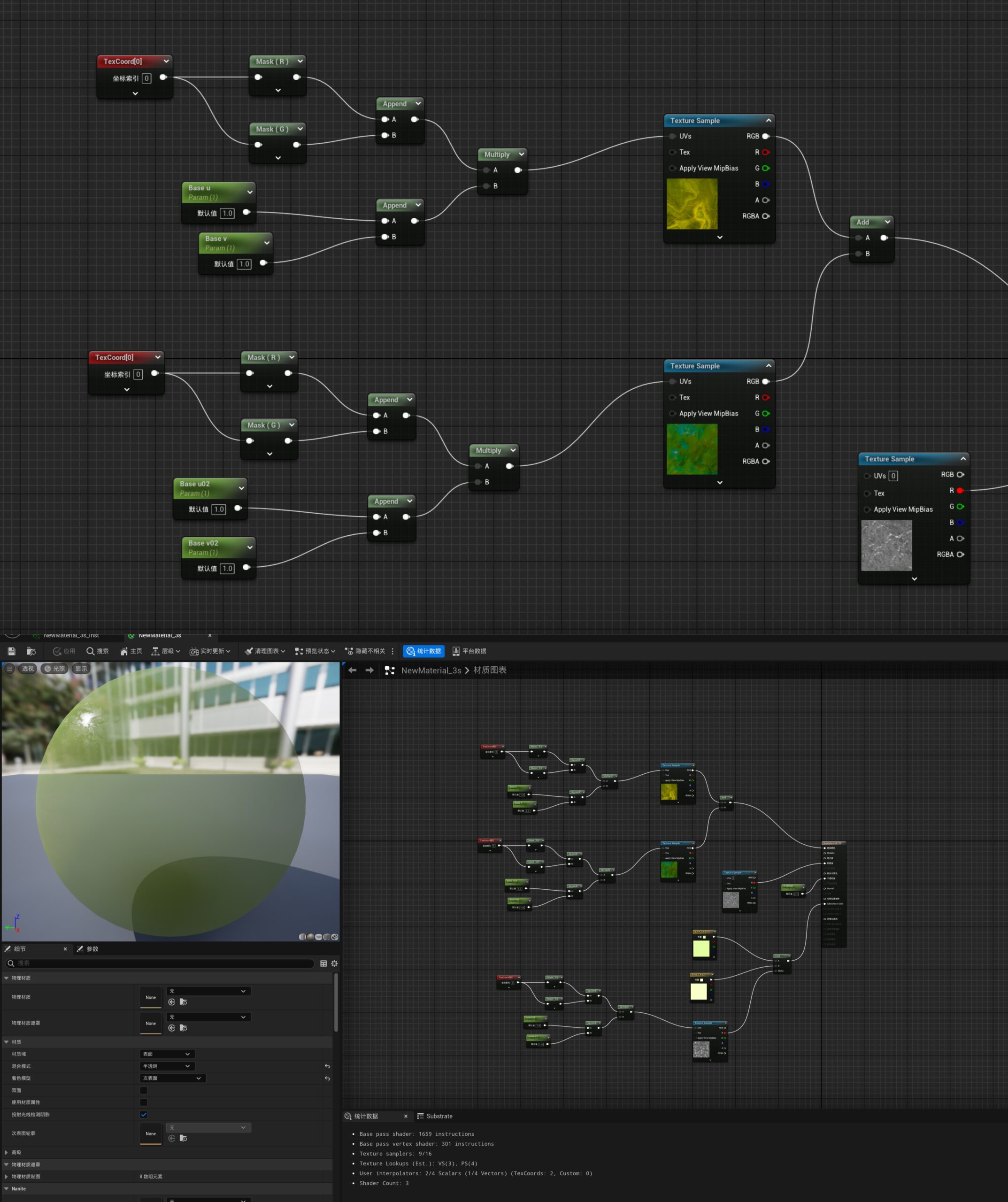This screenshot has height=1202, width=1008.
Task: Switch to the Substrate tab
Action: pyautogui.click(x=435, y=1116)
